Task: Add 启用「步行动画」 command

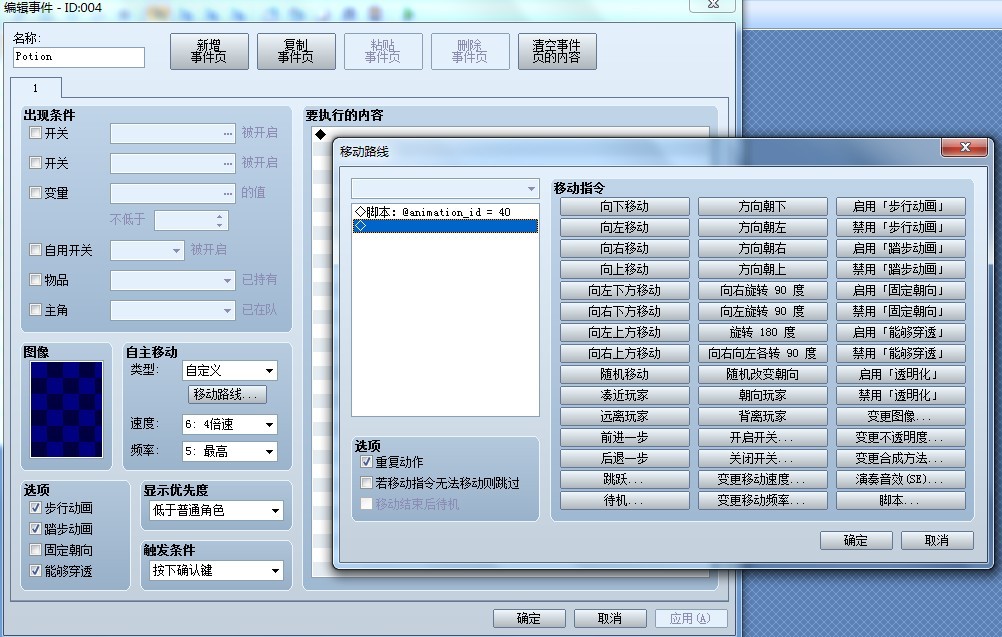Action: click(901, 206)
